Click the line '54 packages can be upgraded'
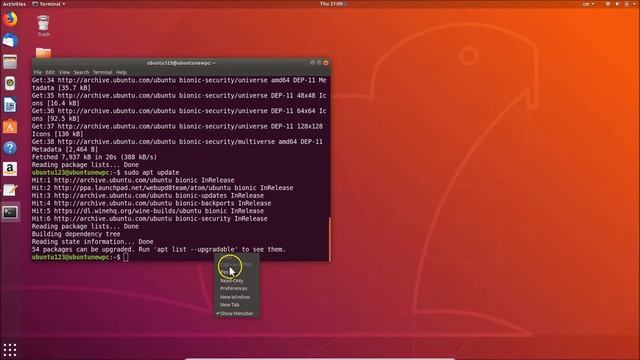Screen dimensions: 640x360 [x=159, y=249]
